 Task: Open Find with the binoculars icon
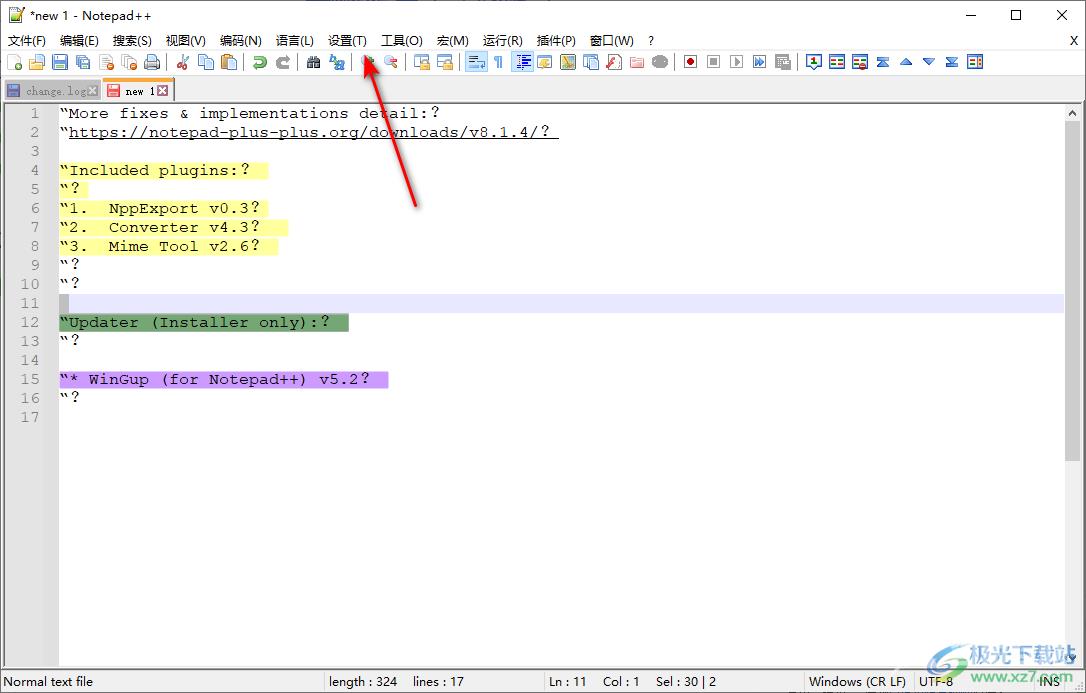tap(314, 62)
